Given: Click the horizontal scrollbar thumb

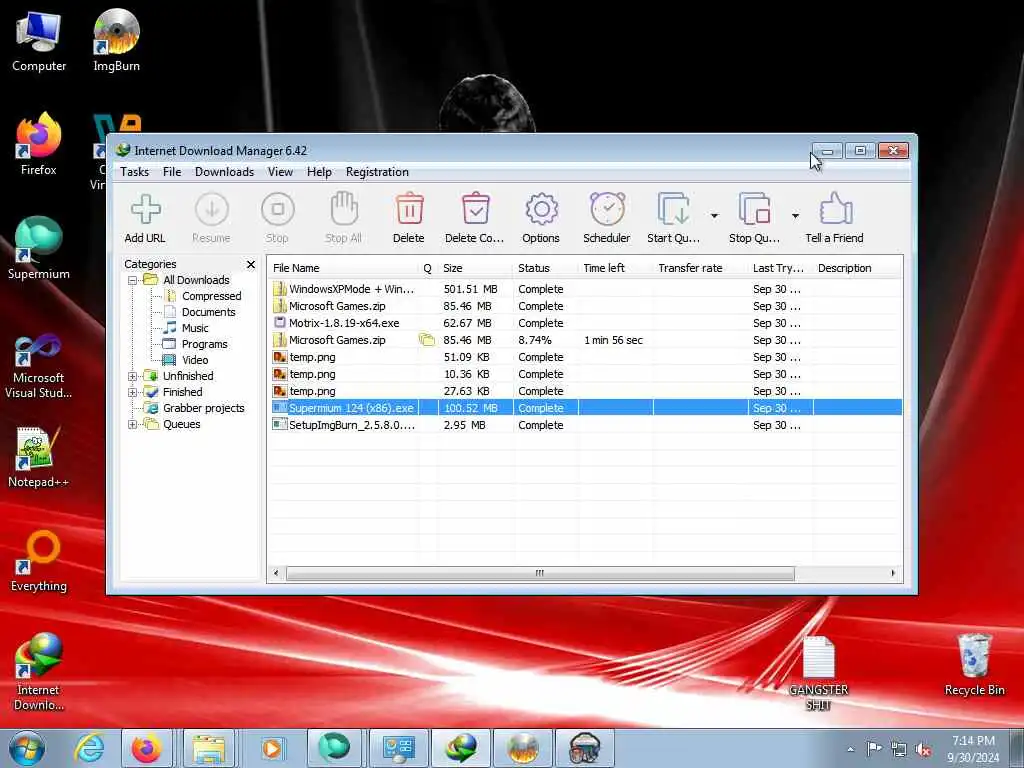Looking at the screenshot, I should pyautogui.click(x=540, y=573).
